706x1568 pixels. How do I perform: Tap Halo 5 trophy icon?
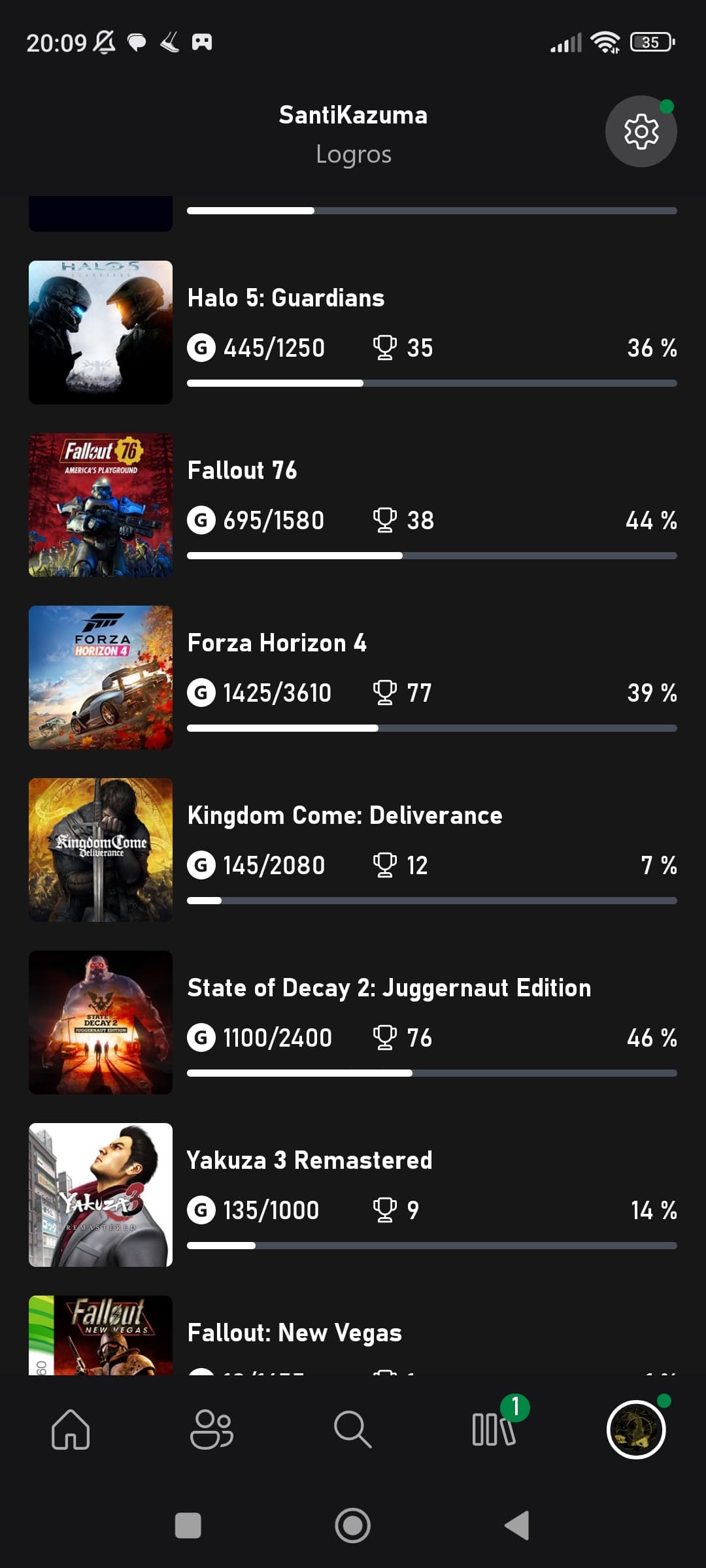pos(384,348)
